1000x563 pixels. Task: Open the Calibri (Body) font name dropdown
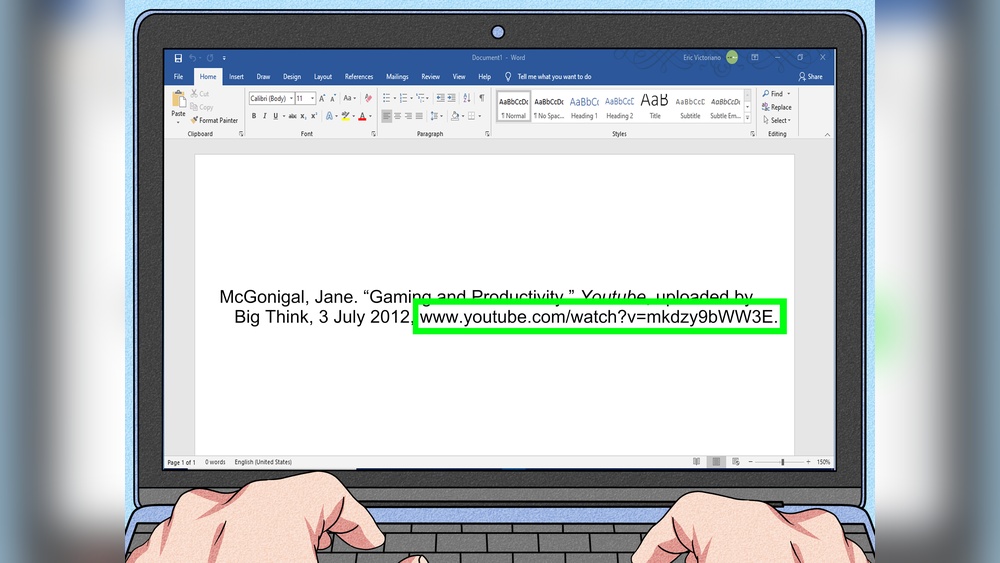click(x=291, y=98)
